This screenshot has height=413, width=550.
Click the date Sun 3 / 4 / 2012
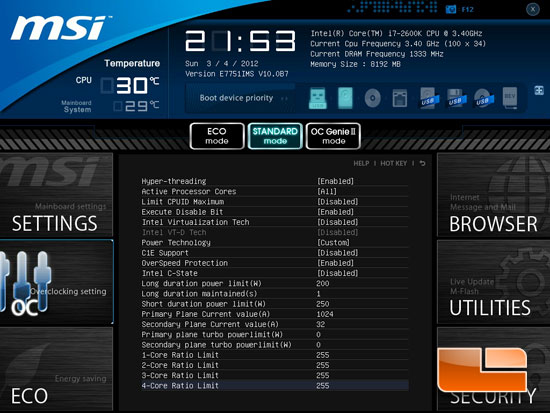tap(222, 64)
